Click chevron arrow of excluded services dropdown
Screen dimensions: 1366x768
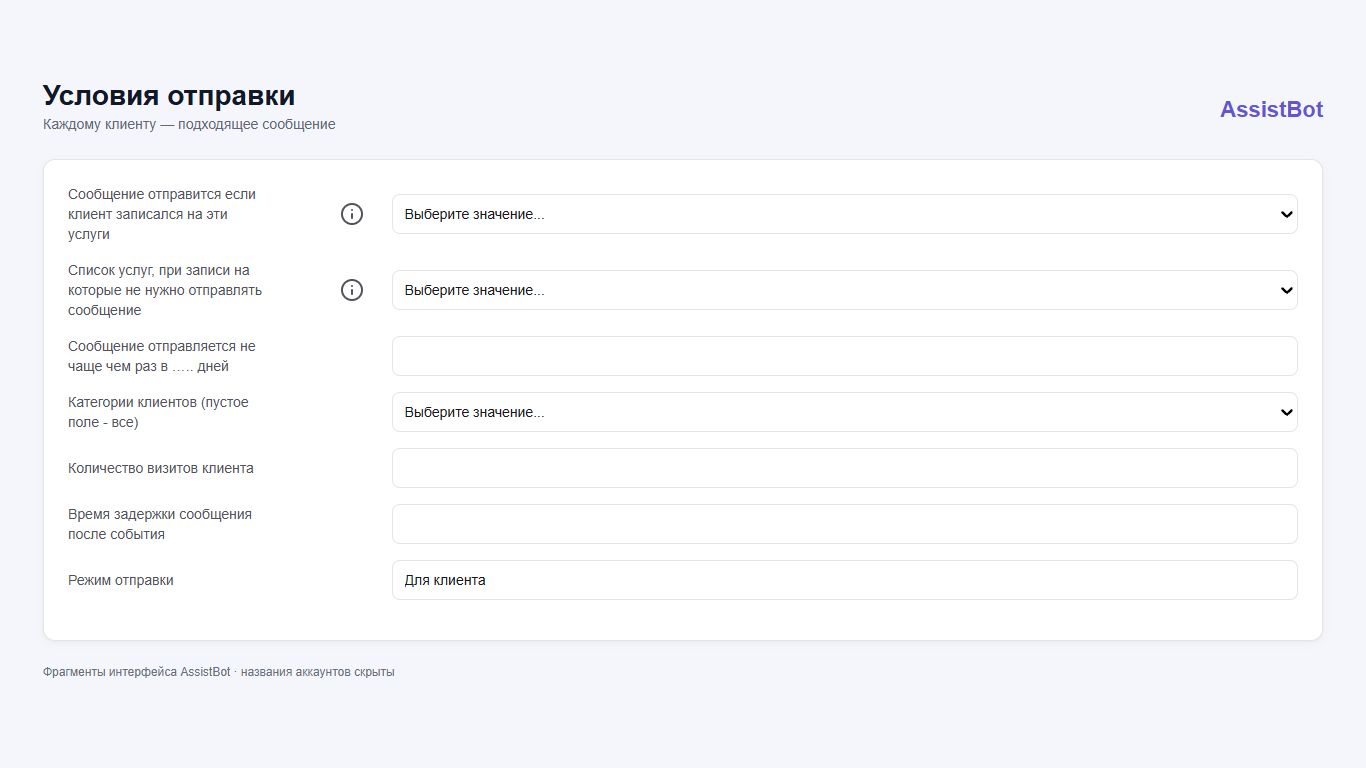coord(1286,290)
